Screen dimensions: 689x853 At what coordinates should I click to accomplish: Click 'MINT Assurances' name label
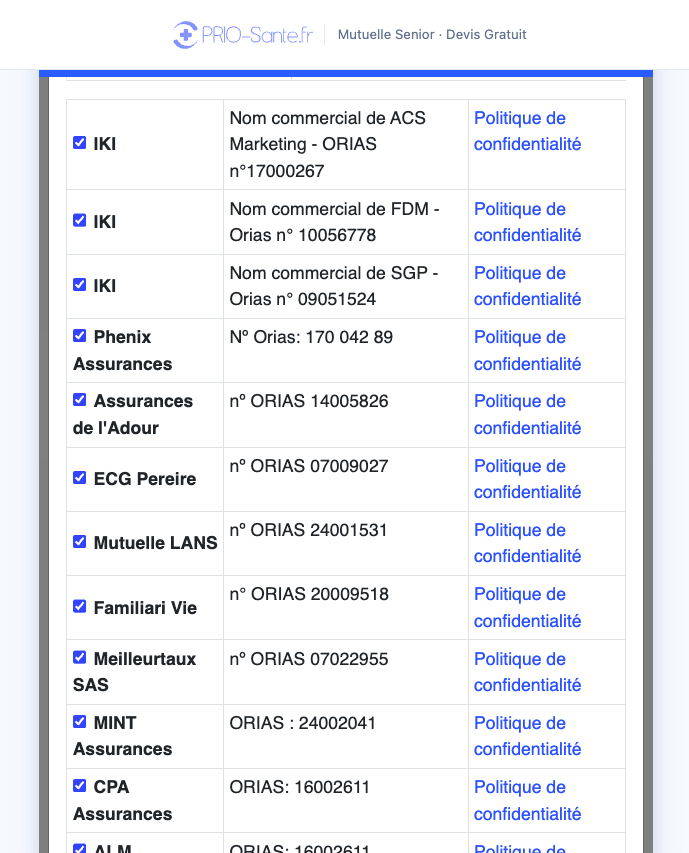pos(122,736)
